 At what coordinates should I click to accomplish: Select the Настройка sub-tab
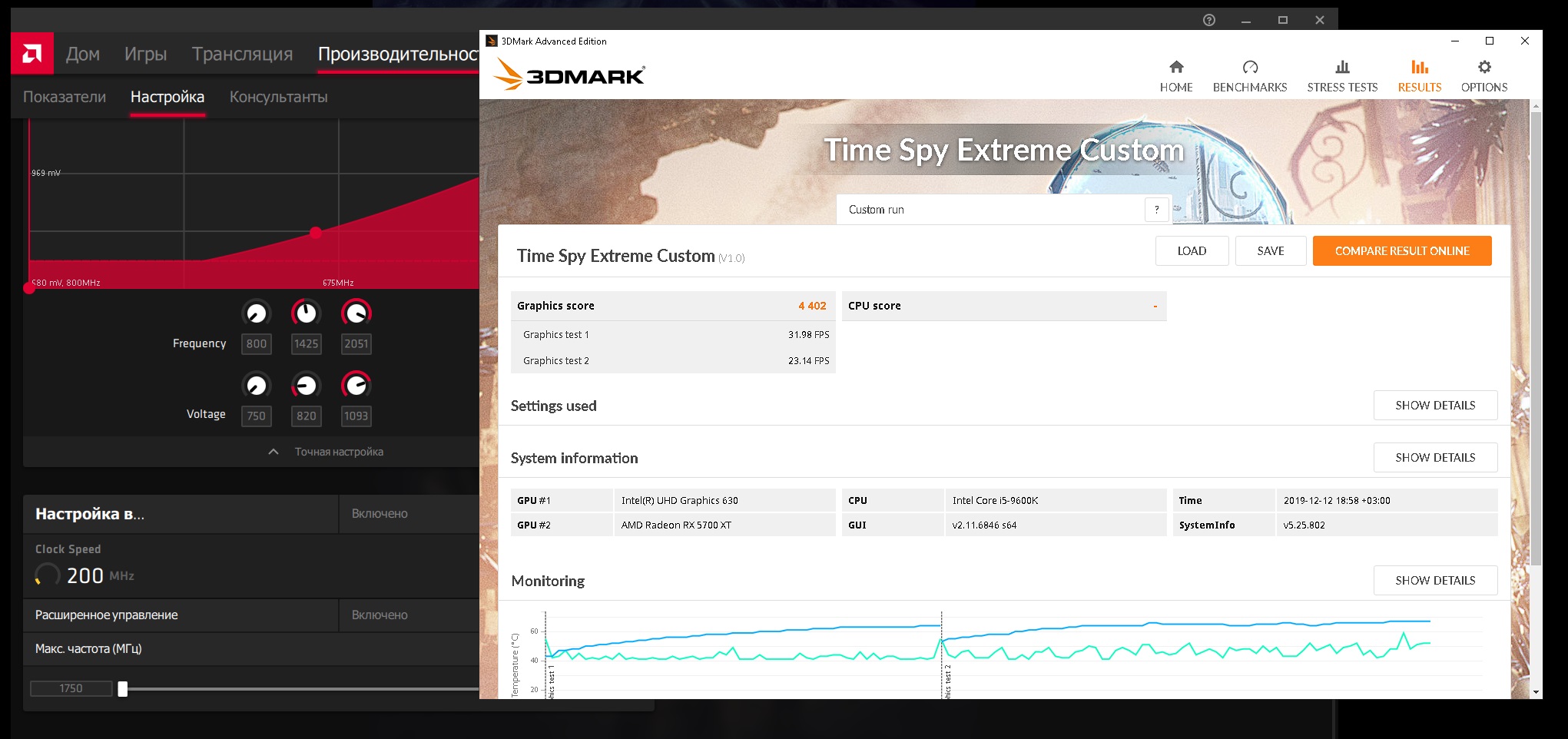(167, 97)
